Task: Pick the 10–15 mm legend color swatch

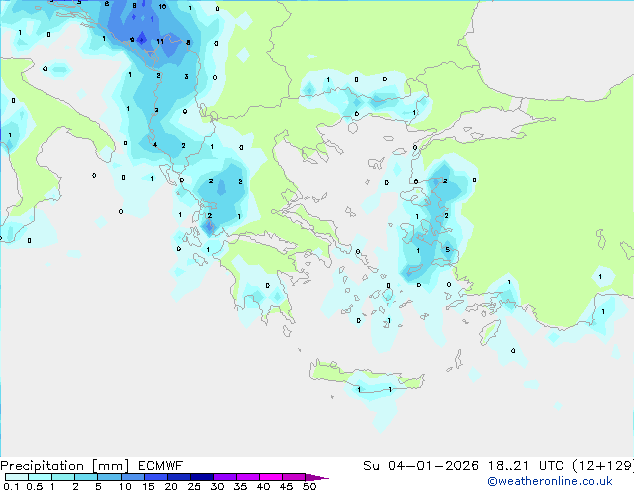Action: coord(132,477)
